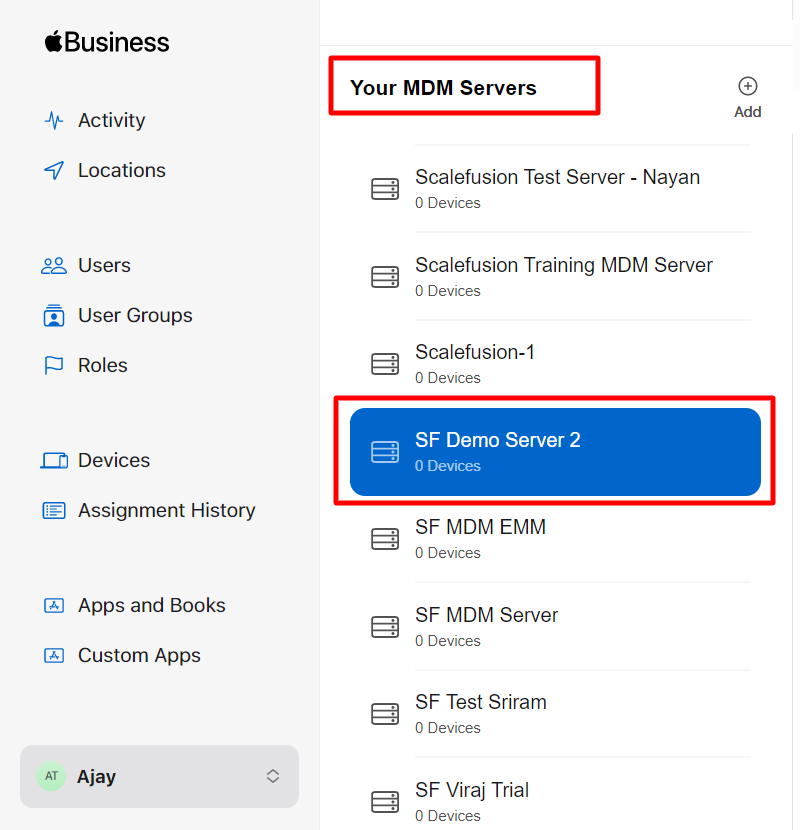
Task: Click the AT avatar circle
Action: pos(51,776)
